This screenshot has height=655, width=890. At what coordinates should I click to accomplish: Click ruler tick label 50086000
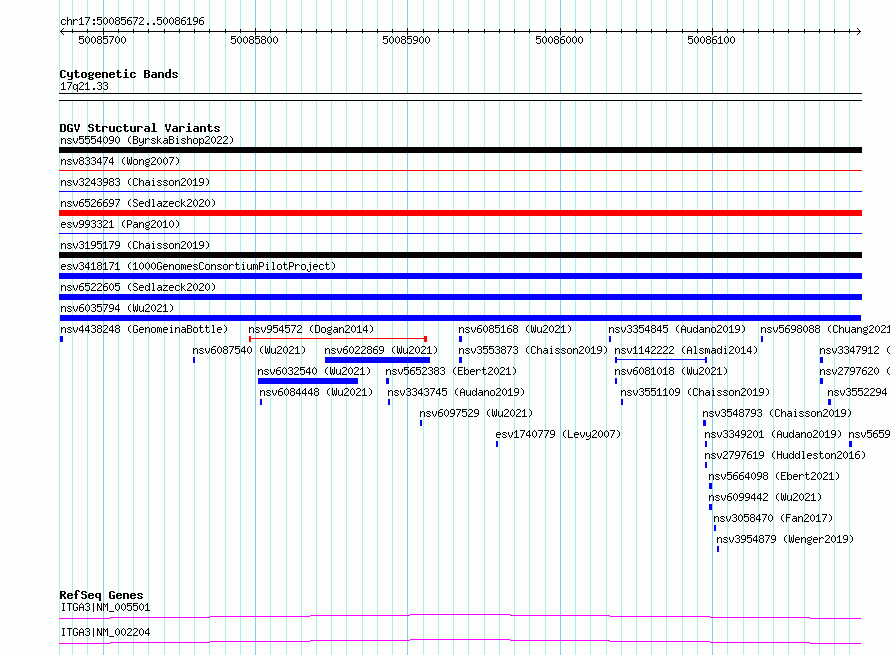(x=559, y=40)
